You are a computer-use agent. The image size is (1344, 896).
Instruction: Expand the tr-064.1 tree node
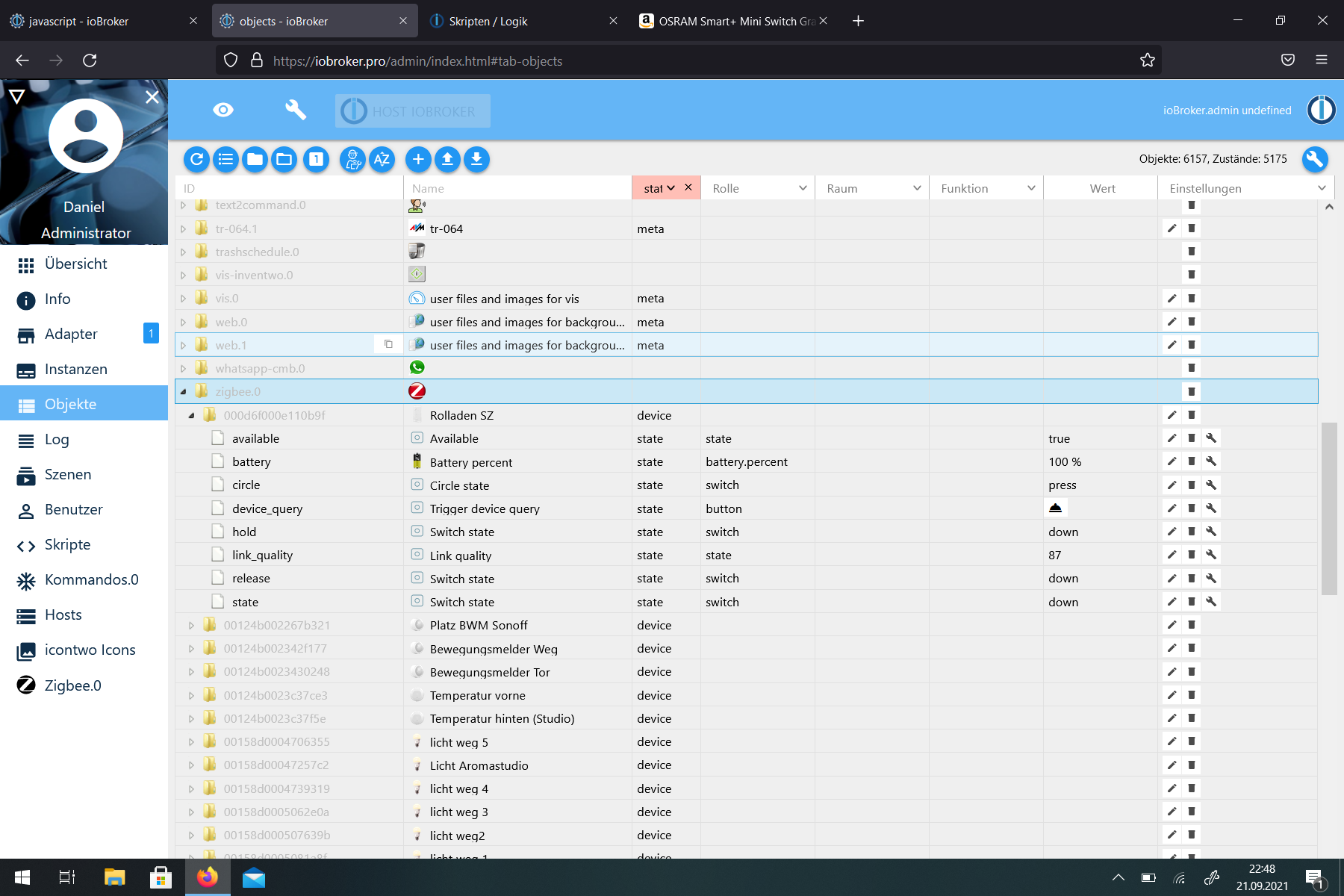[184, 228]
